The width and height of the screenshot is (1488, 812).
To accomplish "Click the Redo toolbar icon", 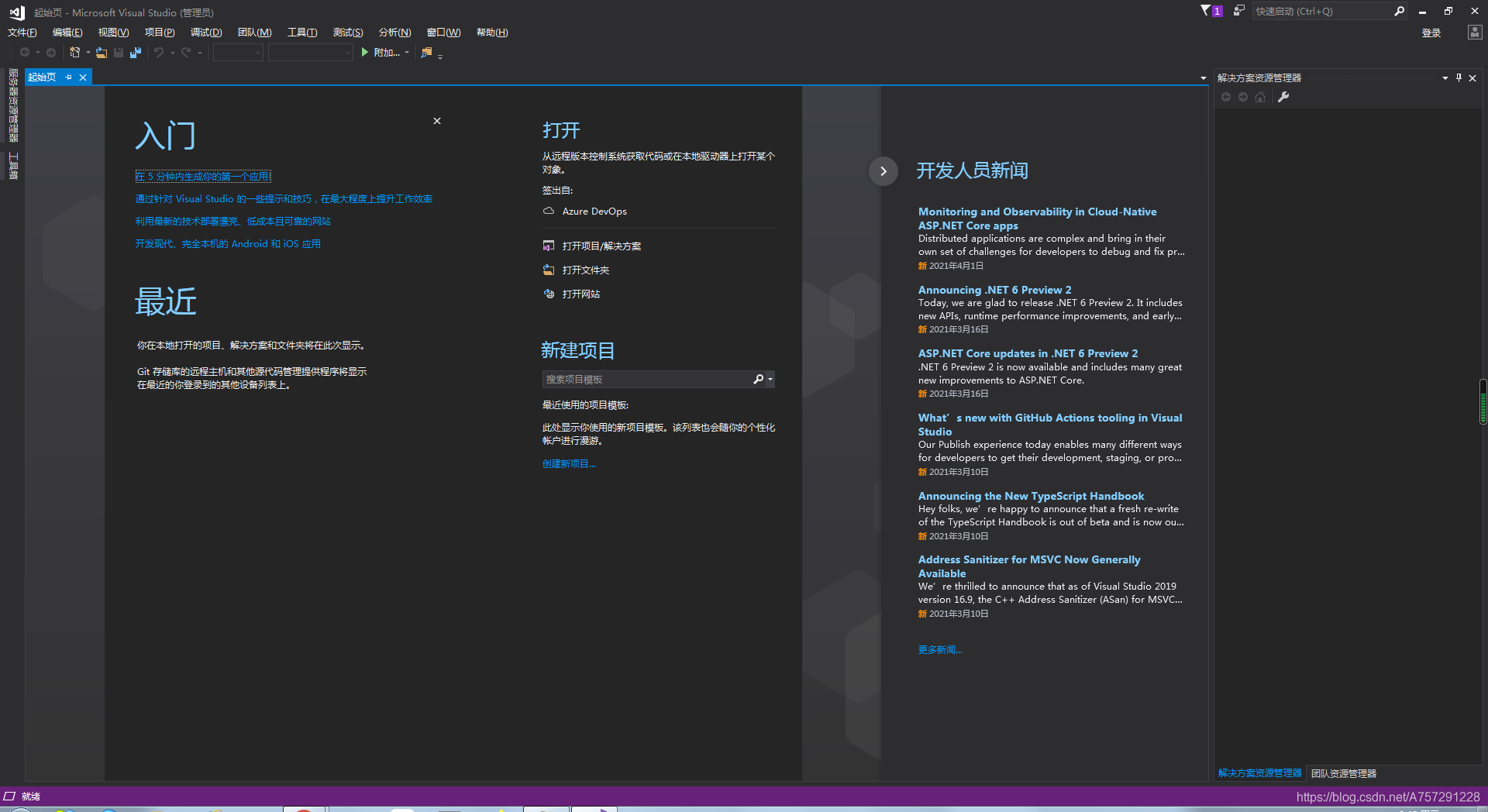I will pos(186,53).
